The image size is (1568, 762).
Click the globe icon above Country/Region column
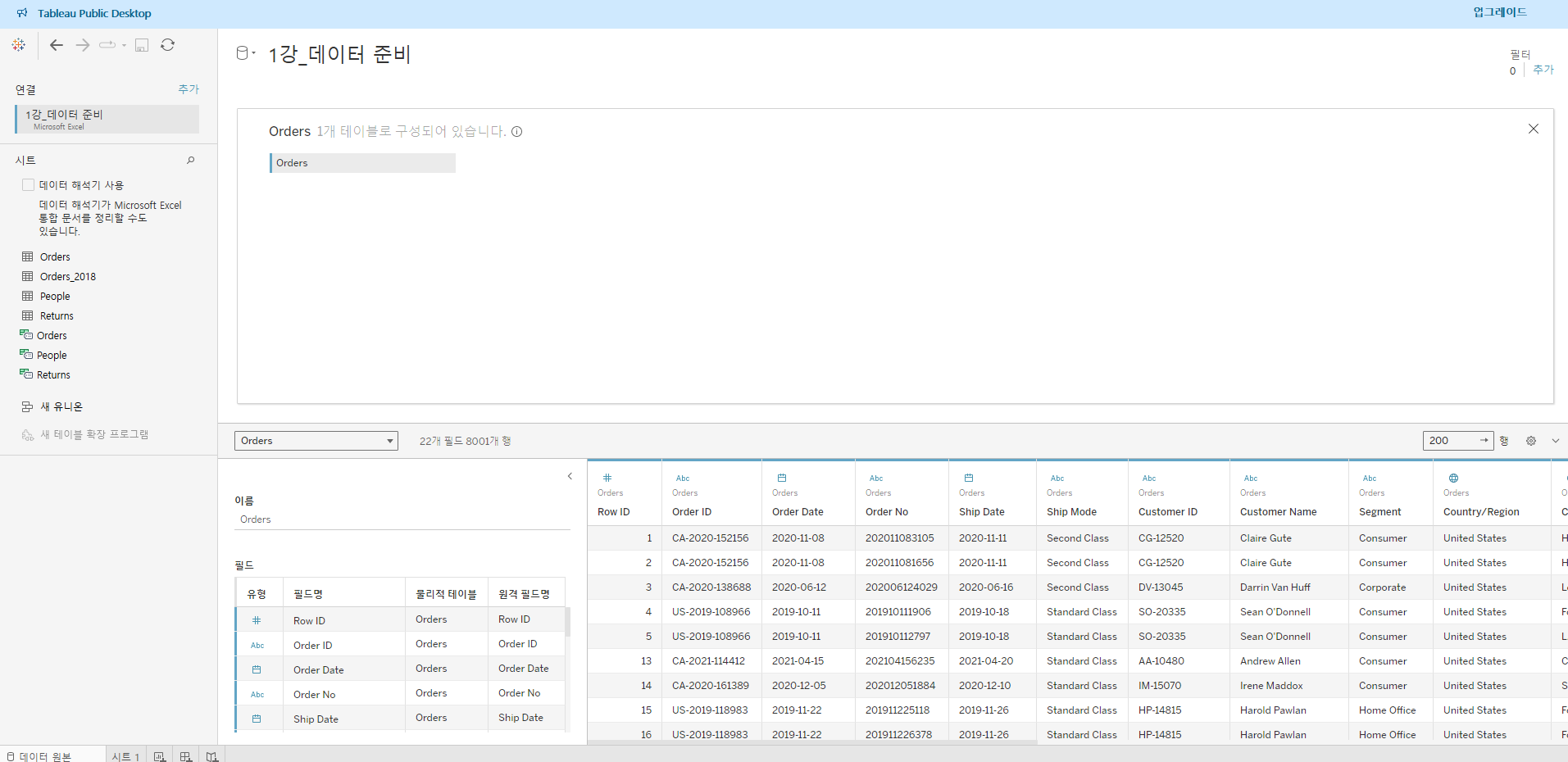pyautogui.click(x=1453, y=478)
